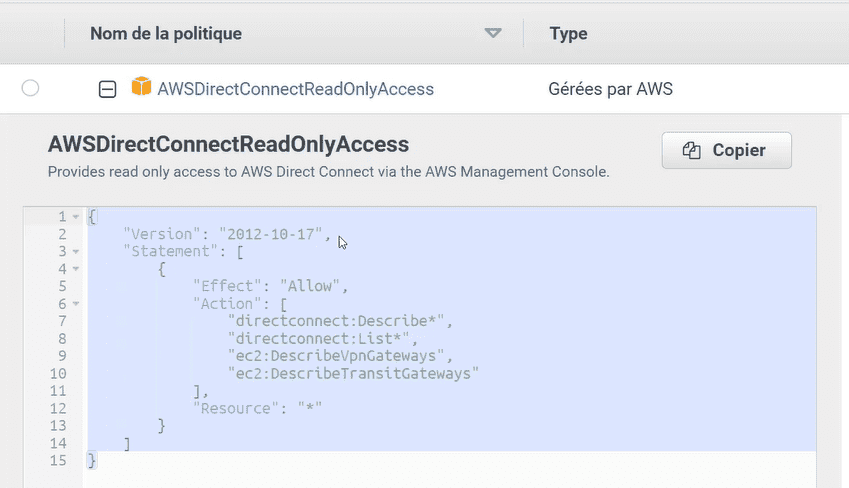Click the copy icon inside Copier
The image size is (849, 488).
[691, 151]
